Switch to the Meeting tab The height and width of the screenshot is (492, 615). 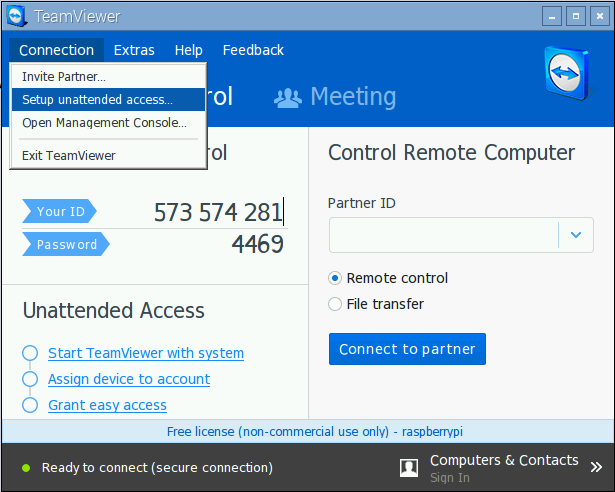pyautogui.click(x=335, y=97)
